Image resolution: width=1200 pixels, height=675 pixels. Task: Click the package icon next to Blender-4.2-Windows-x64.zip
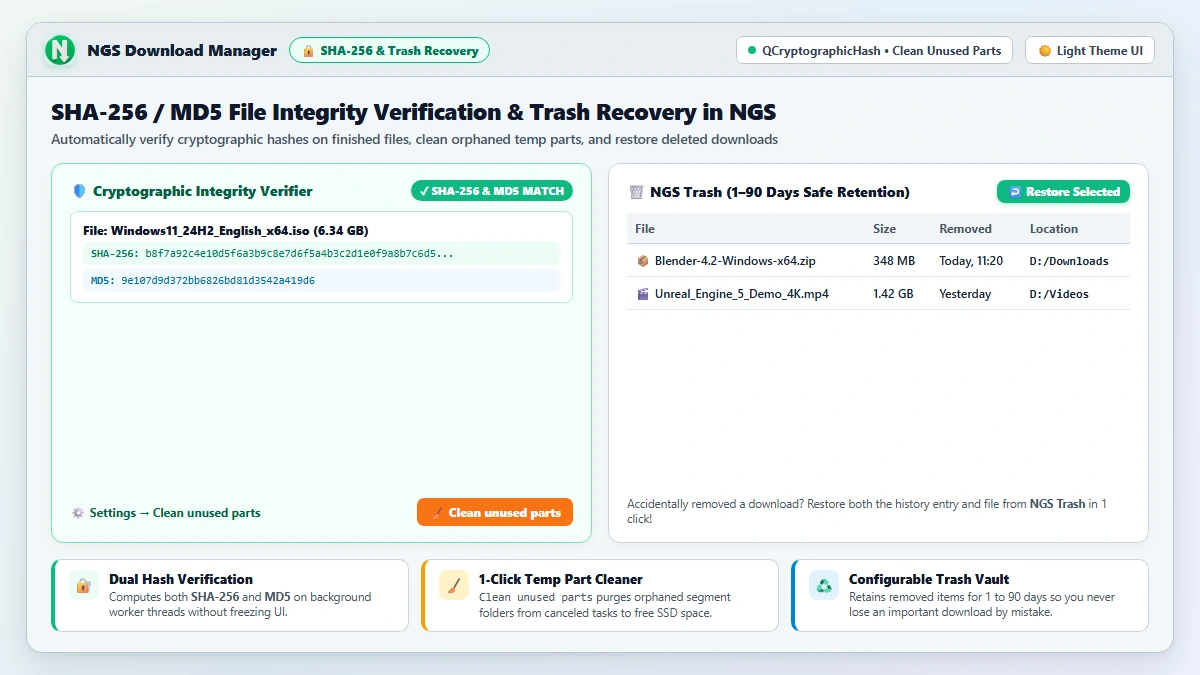coord(642,261)
